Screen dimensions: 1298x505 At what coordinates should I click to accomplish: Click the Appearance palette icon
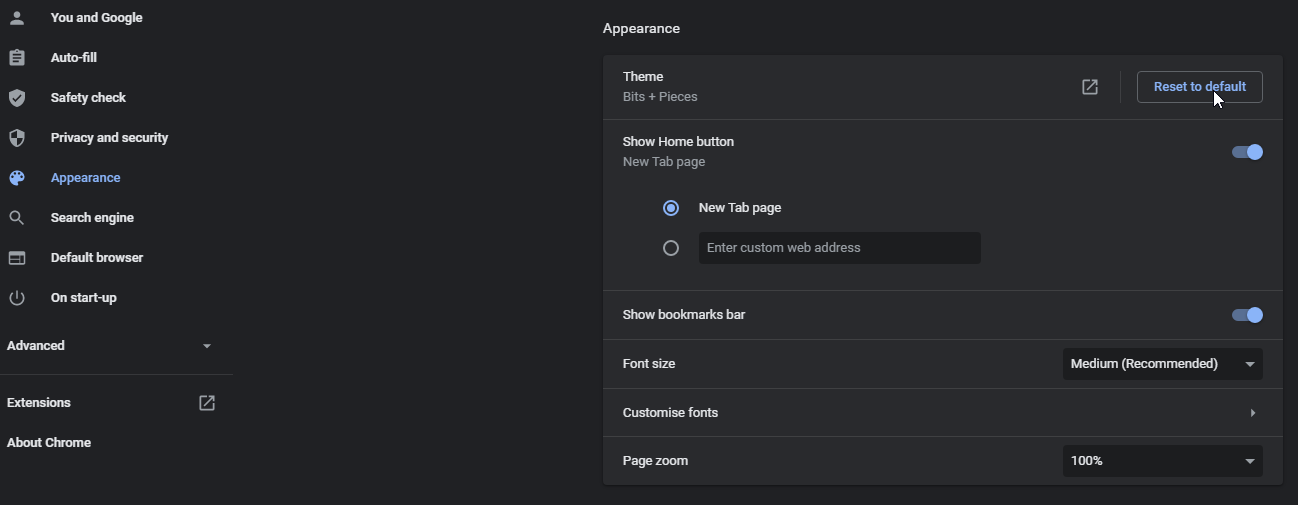click(x=16, y=178)
